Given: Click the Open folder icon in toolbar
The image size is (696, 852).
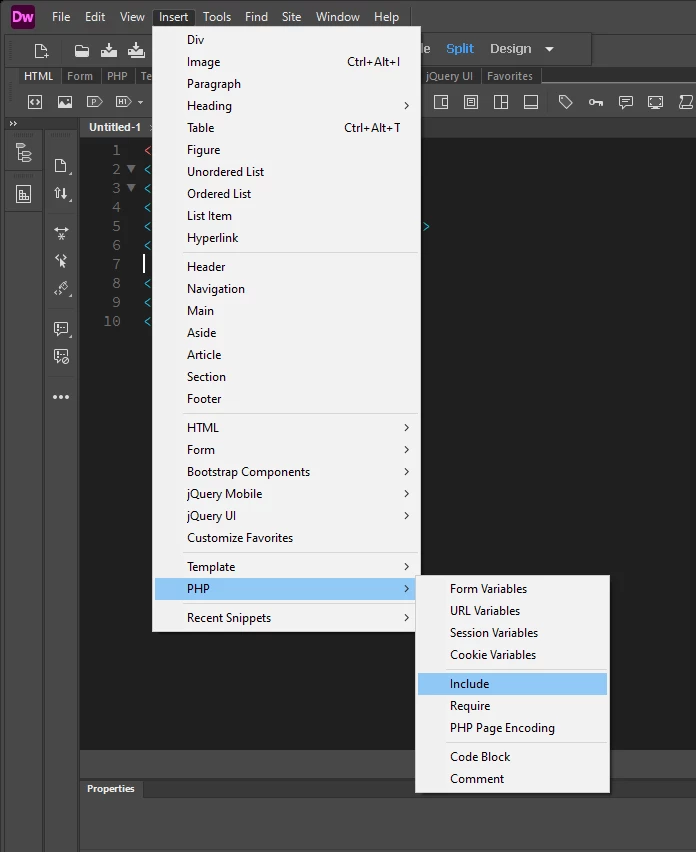Looking at the screenshot, I should point(81,51).
